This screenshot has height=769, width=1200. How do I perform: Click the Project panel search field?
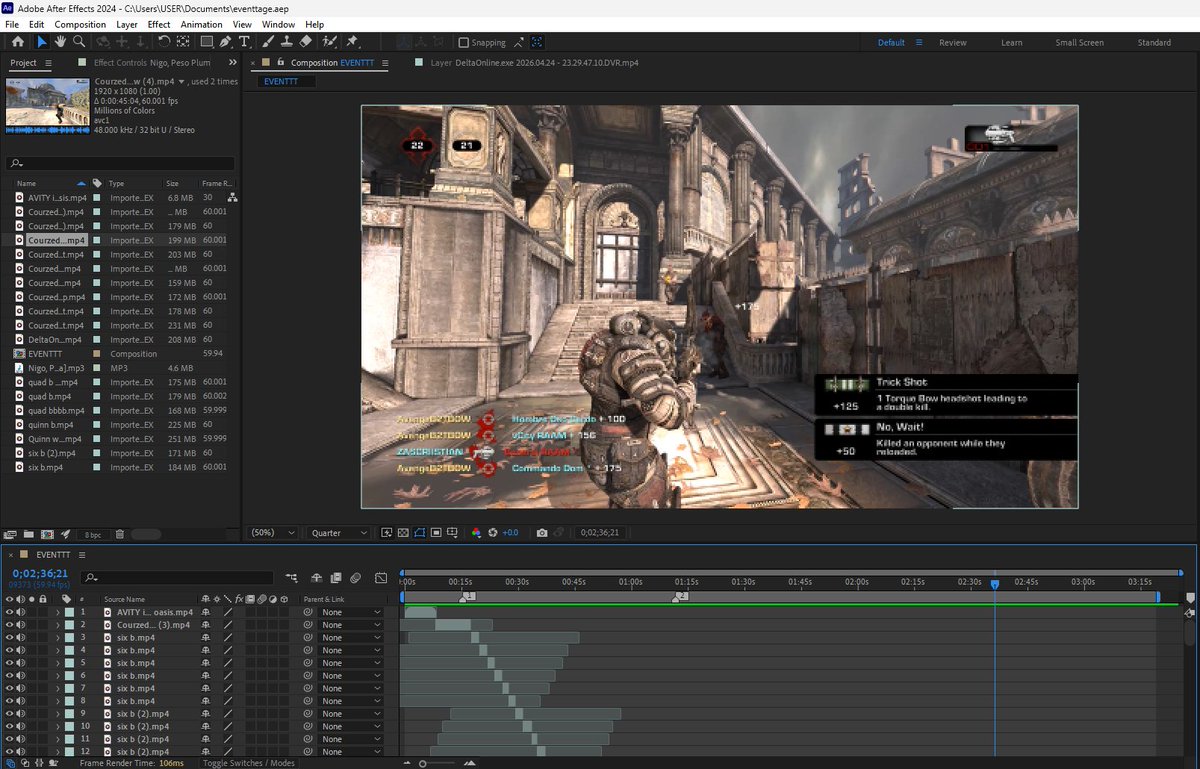[120, 163]
